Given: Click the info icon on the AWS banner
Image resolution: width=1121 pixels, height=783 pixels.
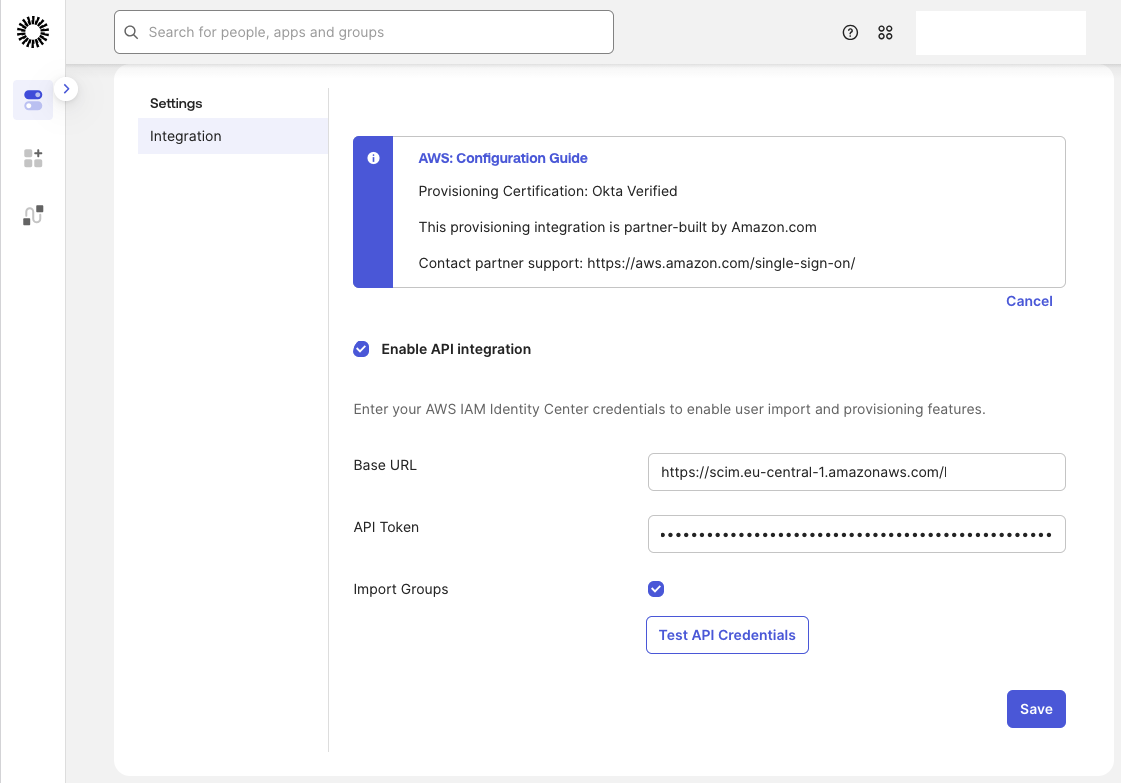Looking at the screenshot, I should tap(373, 157).
